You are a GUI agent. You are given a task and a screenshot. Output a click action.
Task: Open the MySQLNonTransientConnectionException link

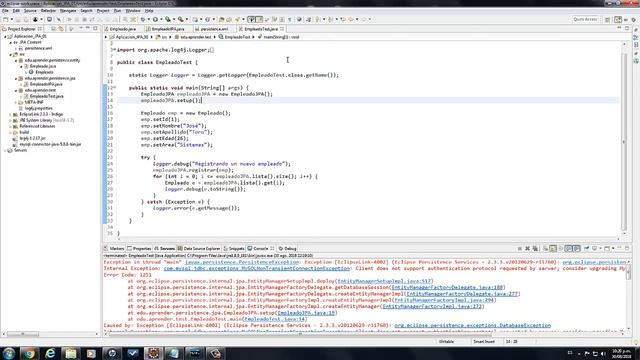[x=257, y=269]
